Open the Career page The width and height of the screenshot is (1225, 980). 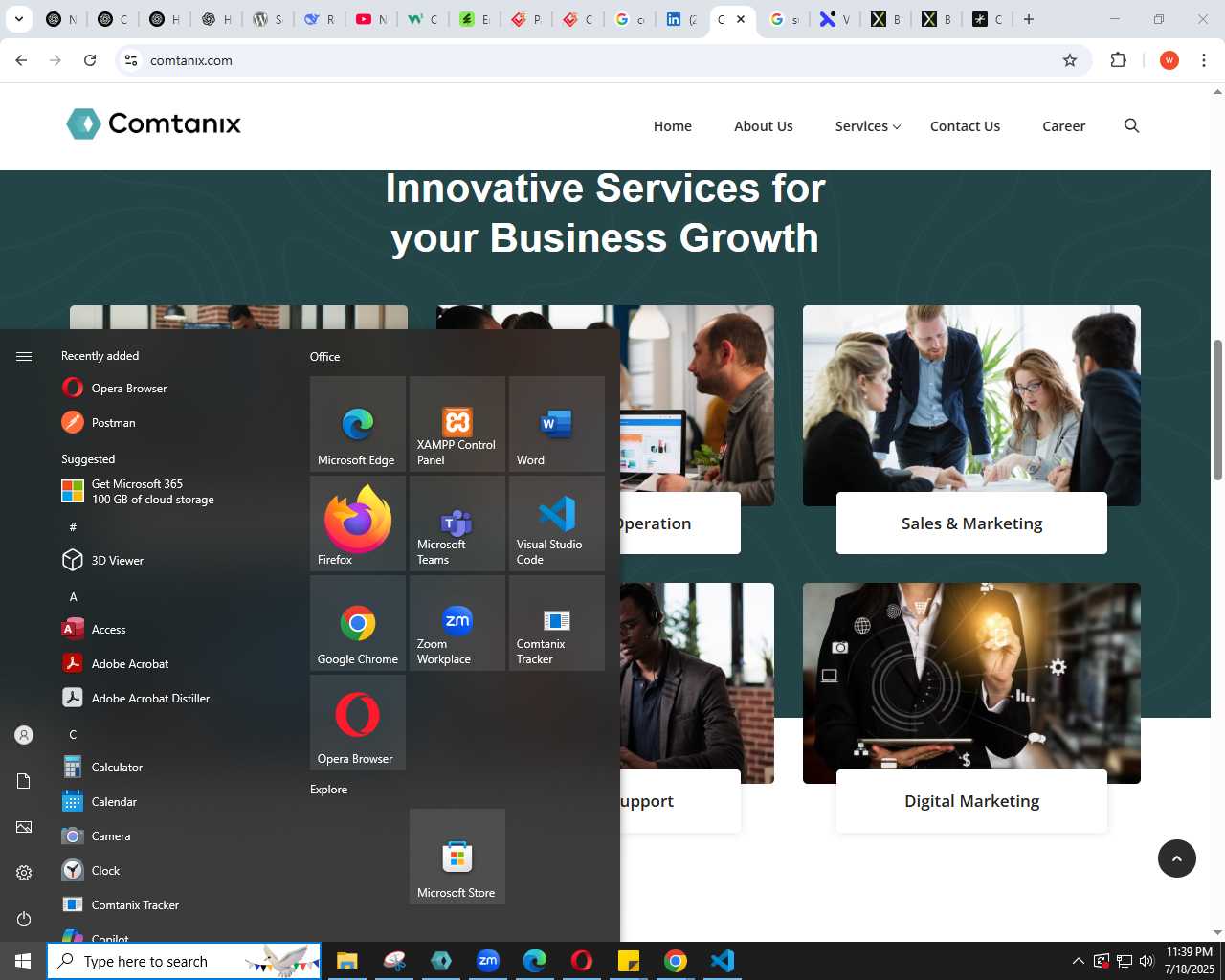pos(1063,126)
